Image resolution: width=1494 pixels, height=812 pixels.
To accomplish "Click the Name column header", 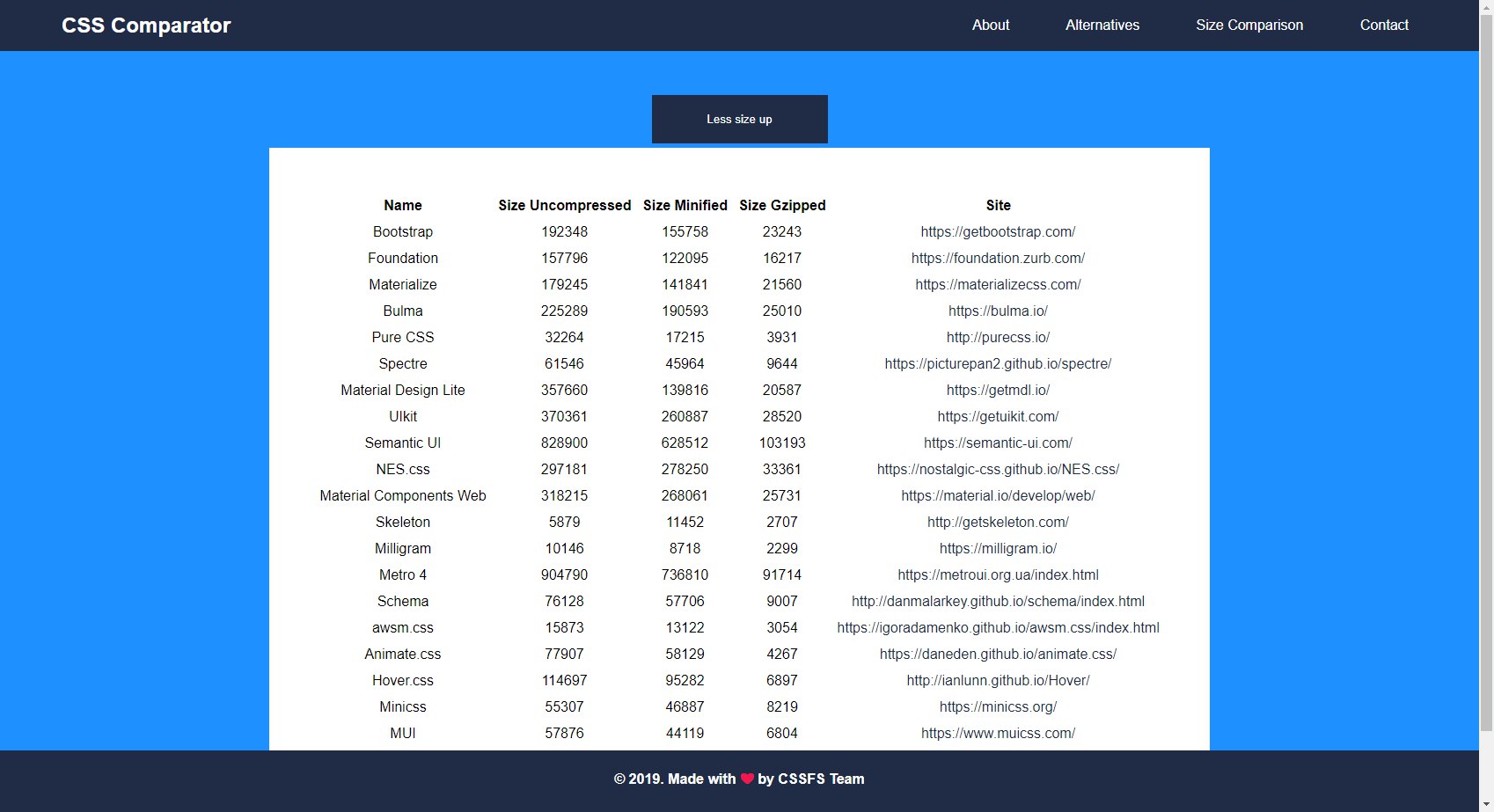I will (403, 205).
